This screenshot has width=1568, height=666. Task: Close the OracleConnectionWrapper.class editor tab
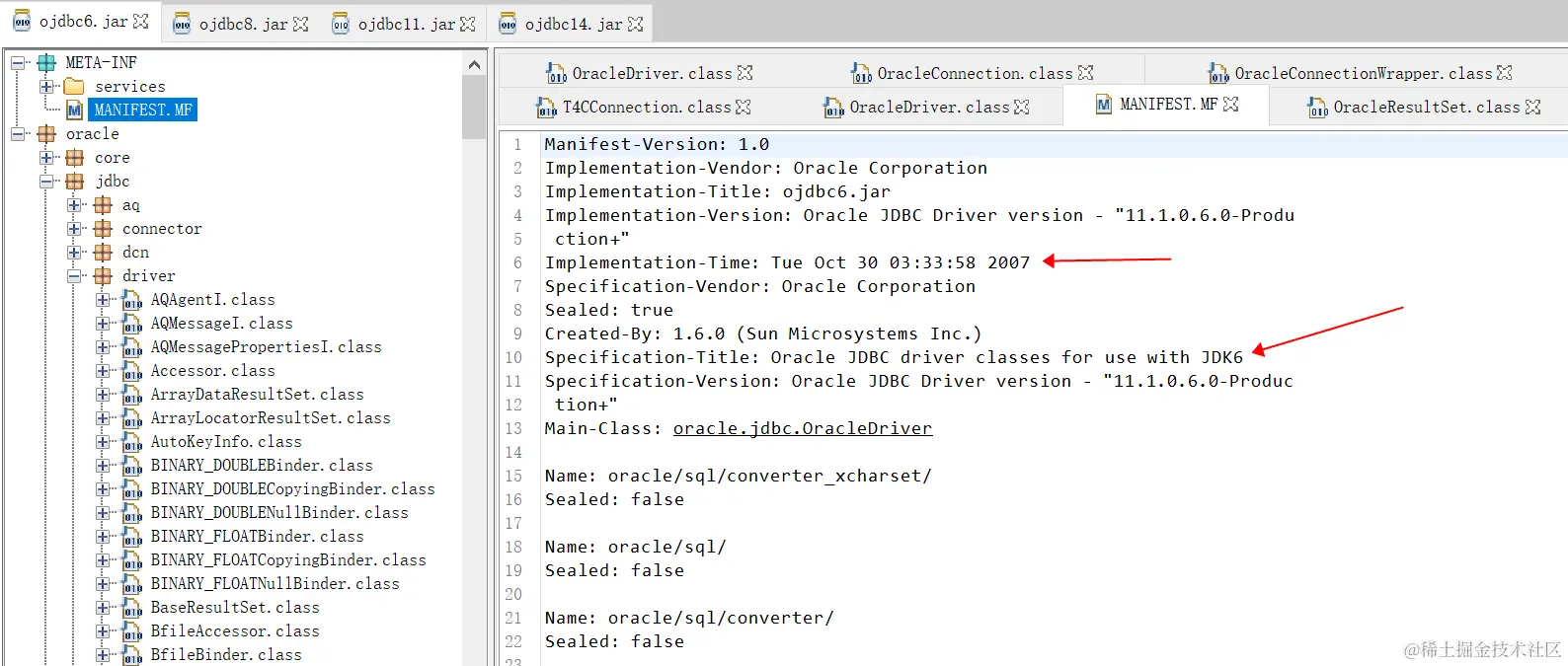(x=1504, y=73)
